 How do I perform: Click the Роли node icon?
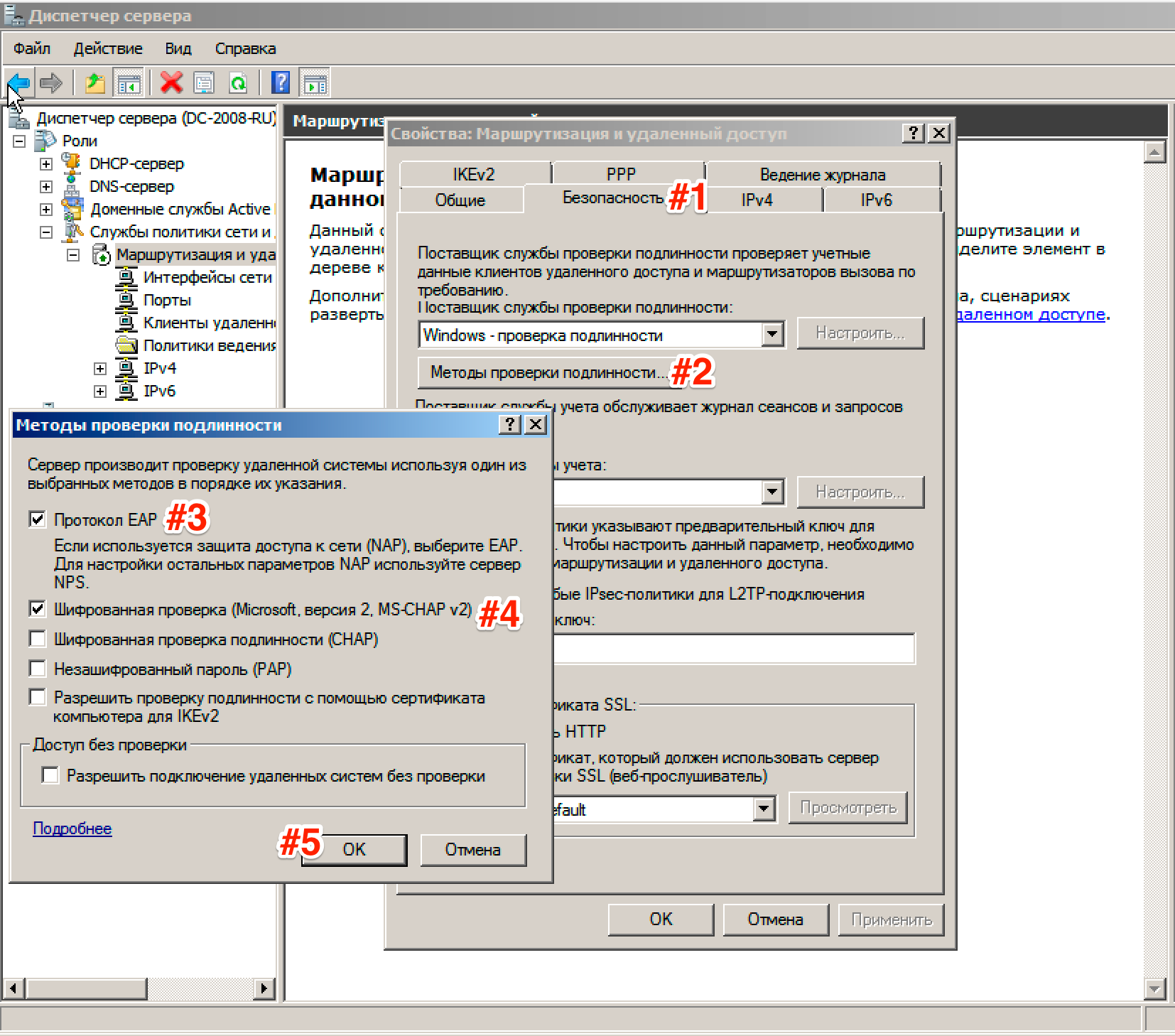(x=45, y=141)
